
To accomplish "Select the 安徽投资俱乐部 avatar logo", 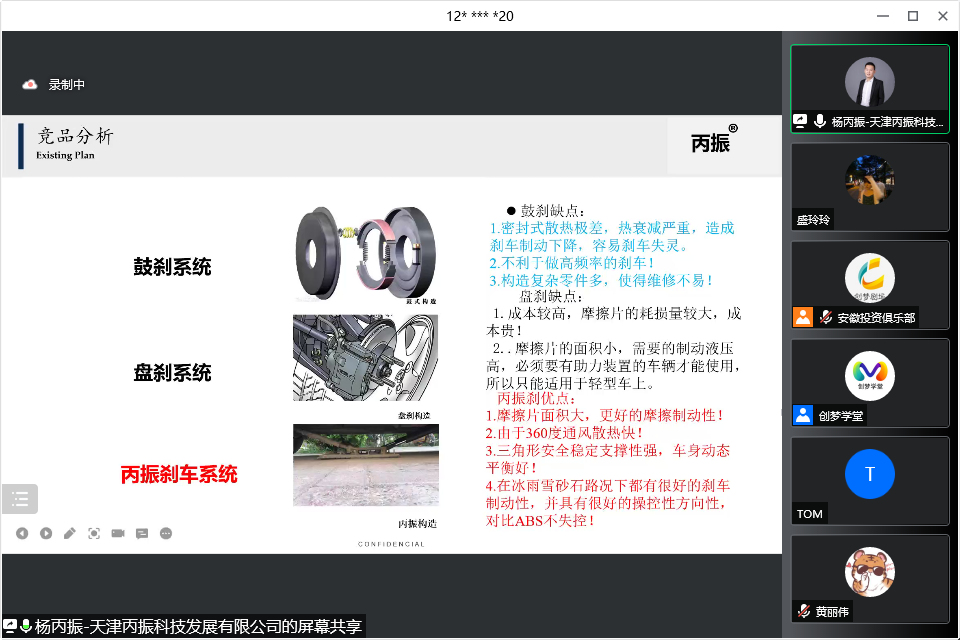I will click(x=869, y=278).
